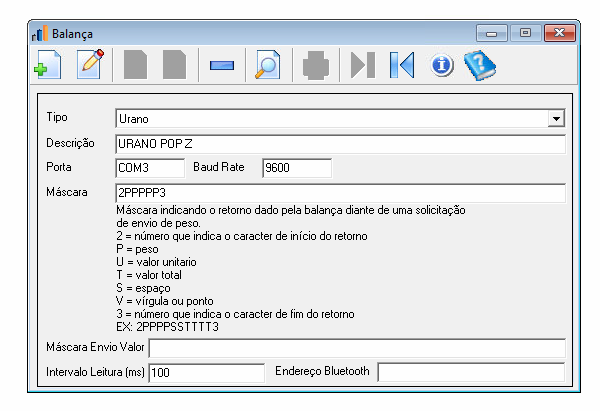
Task: Click the Endereço Bluetooth input field
Action: 471,372
